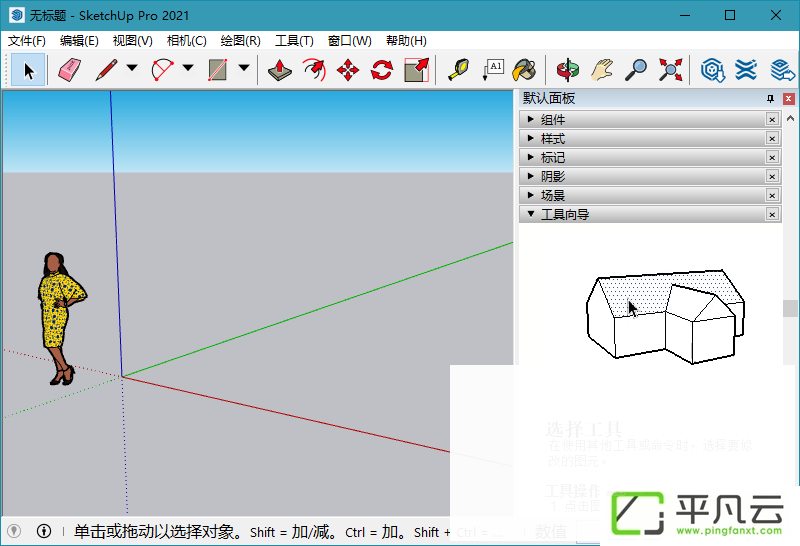
Task: Open the 视图(V) menu
Action: pyautogui.click(x=133, y=41)
